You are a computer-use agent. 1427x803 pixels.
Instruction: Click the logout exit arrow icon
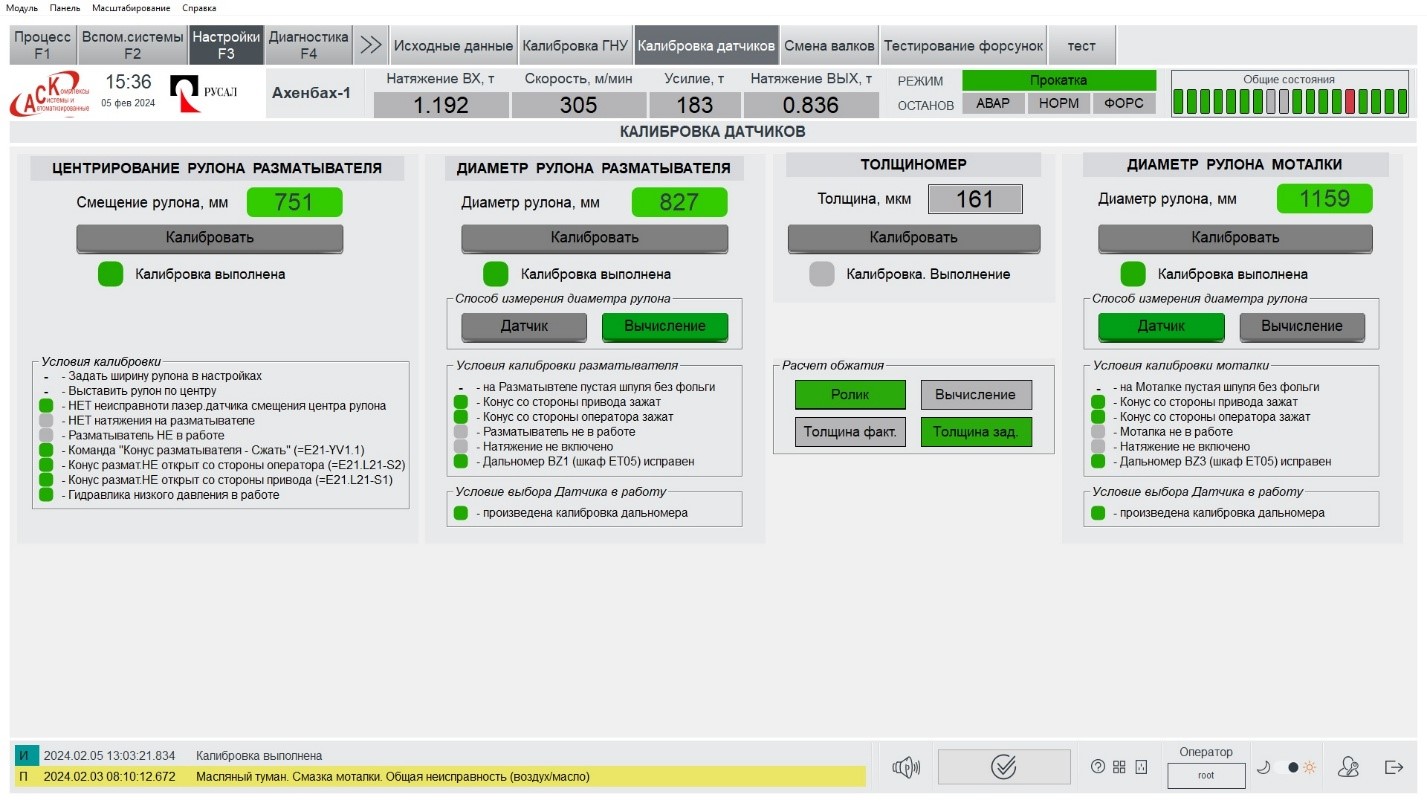pos(1393,767)
